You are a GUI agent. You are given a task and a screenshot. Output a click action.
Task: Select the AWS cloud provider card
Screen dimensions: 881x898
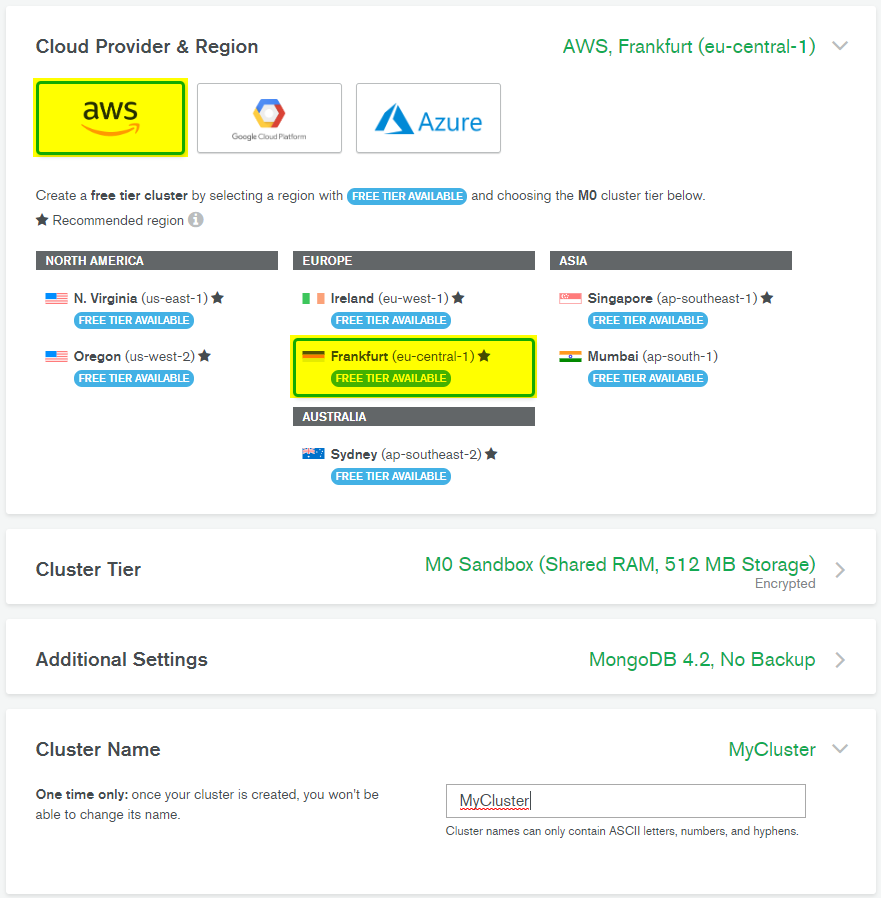pyautogui.click(x=111, y=118)
